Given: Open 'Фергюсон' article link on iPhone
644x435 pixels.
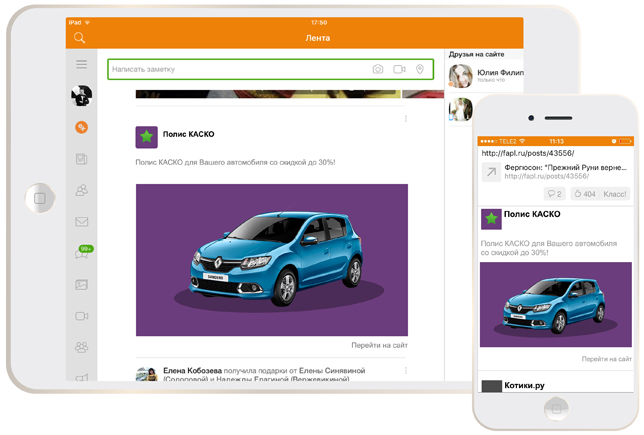Looking at the screenshot, I should (x=565, y=167).
